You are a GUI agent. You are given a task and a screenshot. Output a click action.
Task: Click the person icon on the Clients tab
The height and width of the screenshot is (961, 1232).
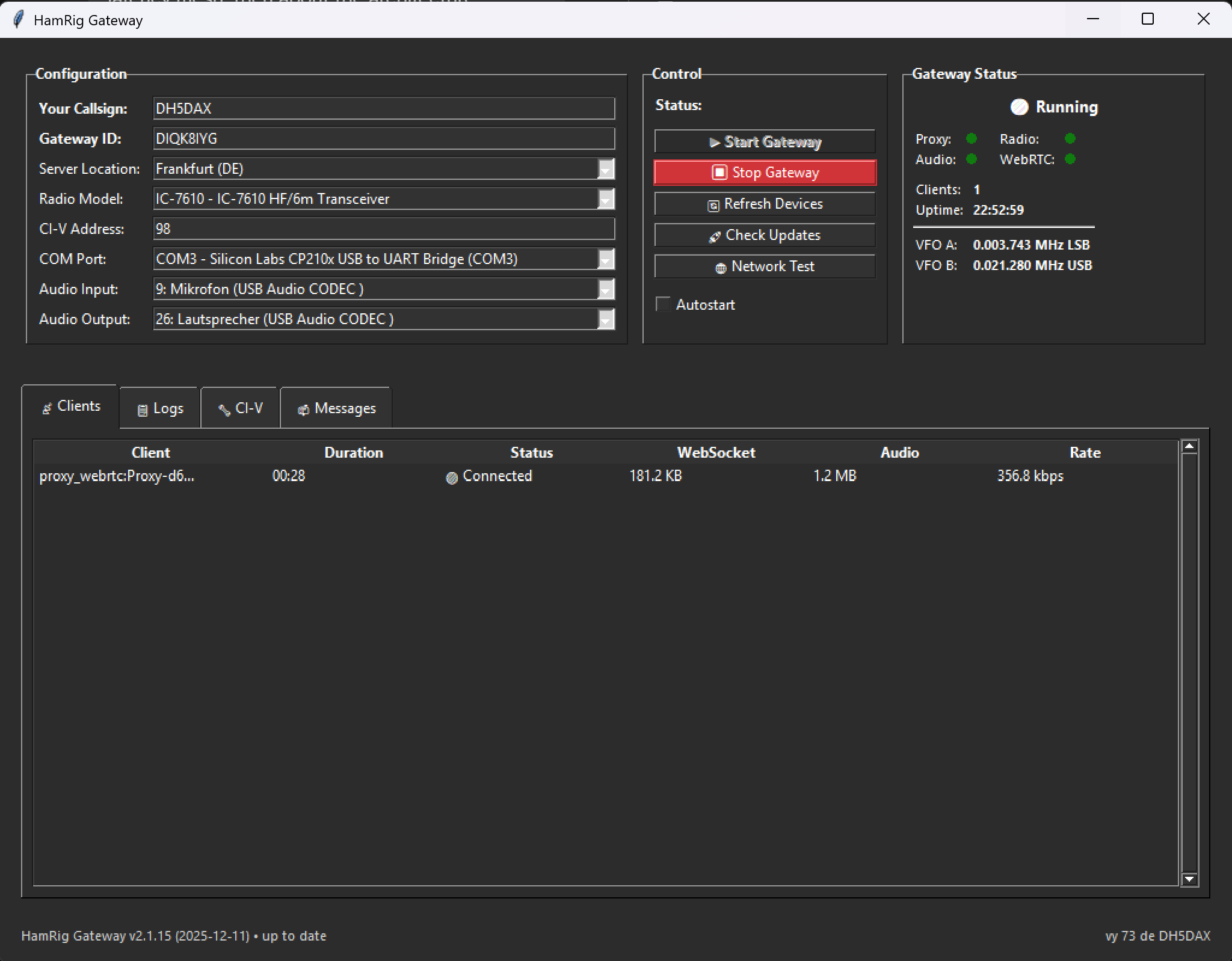[x=48, y=407]
